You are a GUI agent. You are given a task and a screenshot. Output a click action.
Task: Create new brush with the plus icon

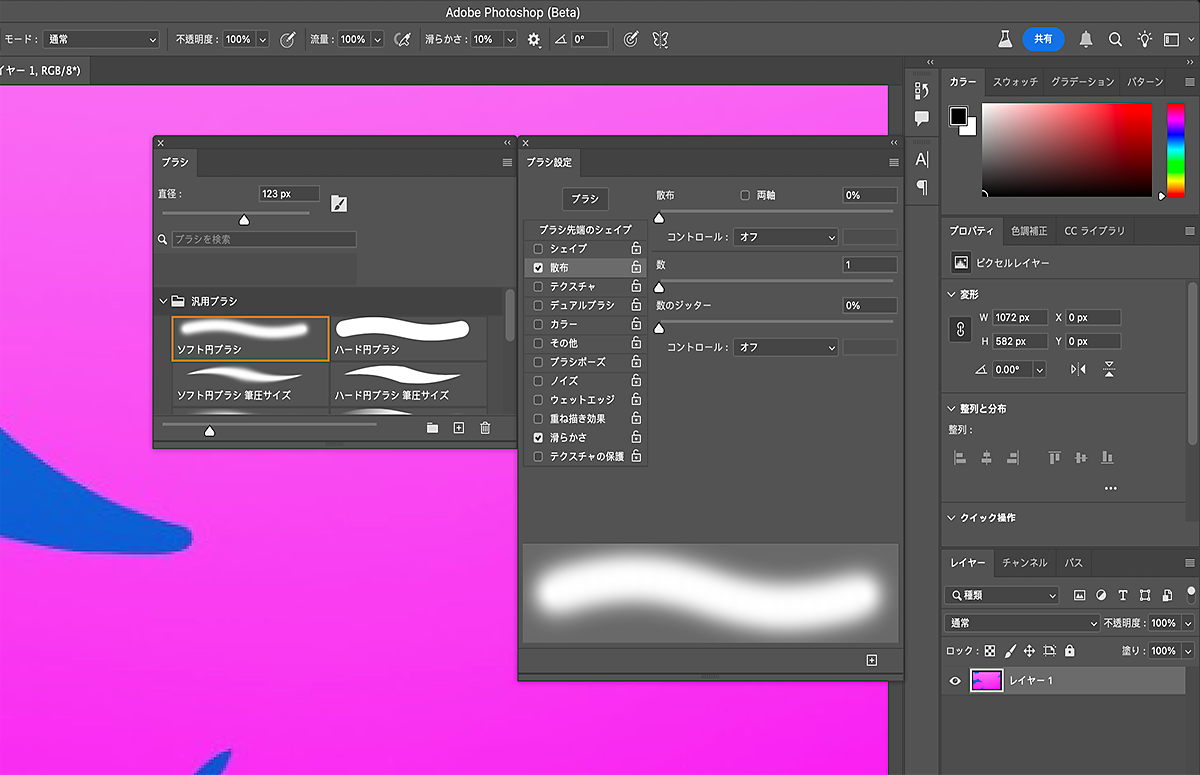[x=459, y=427]
